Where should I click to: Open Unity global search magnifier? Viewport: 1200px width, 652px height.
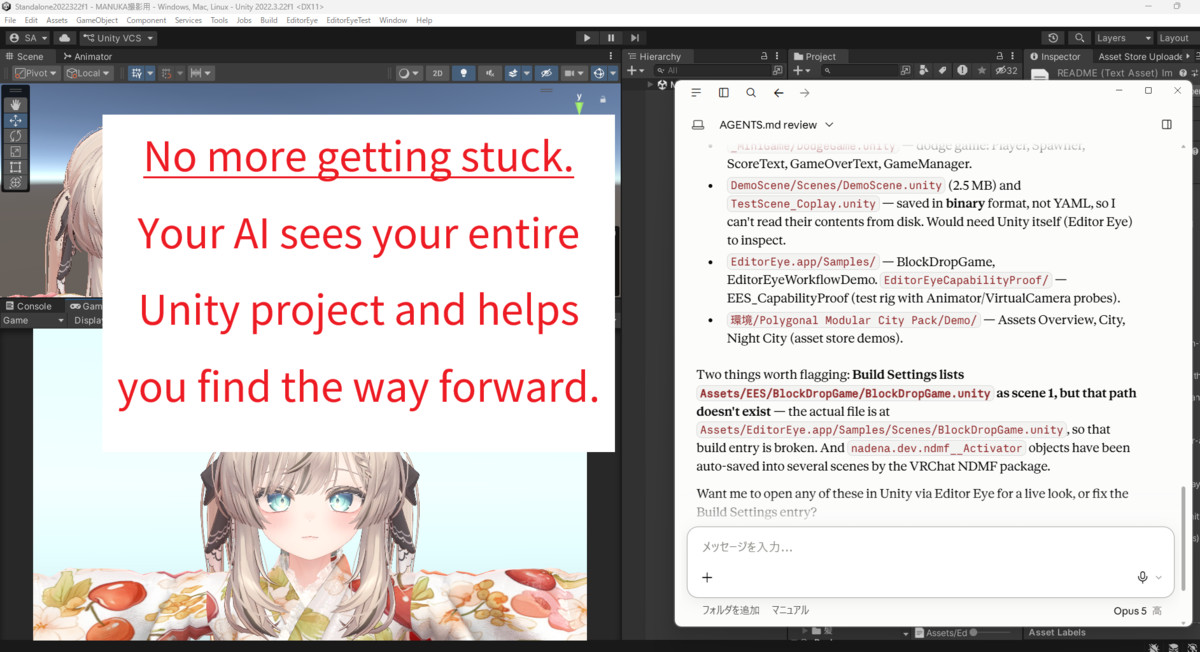pyautogui.click(x=1080, y=38)
